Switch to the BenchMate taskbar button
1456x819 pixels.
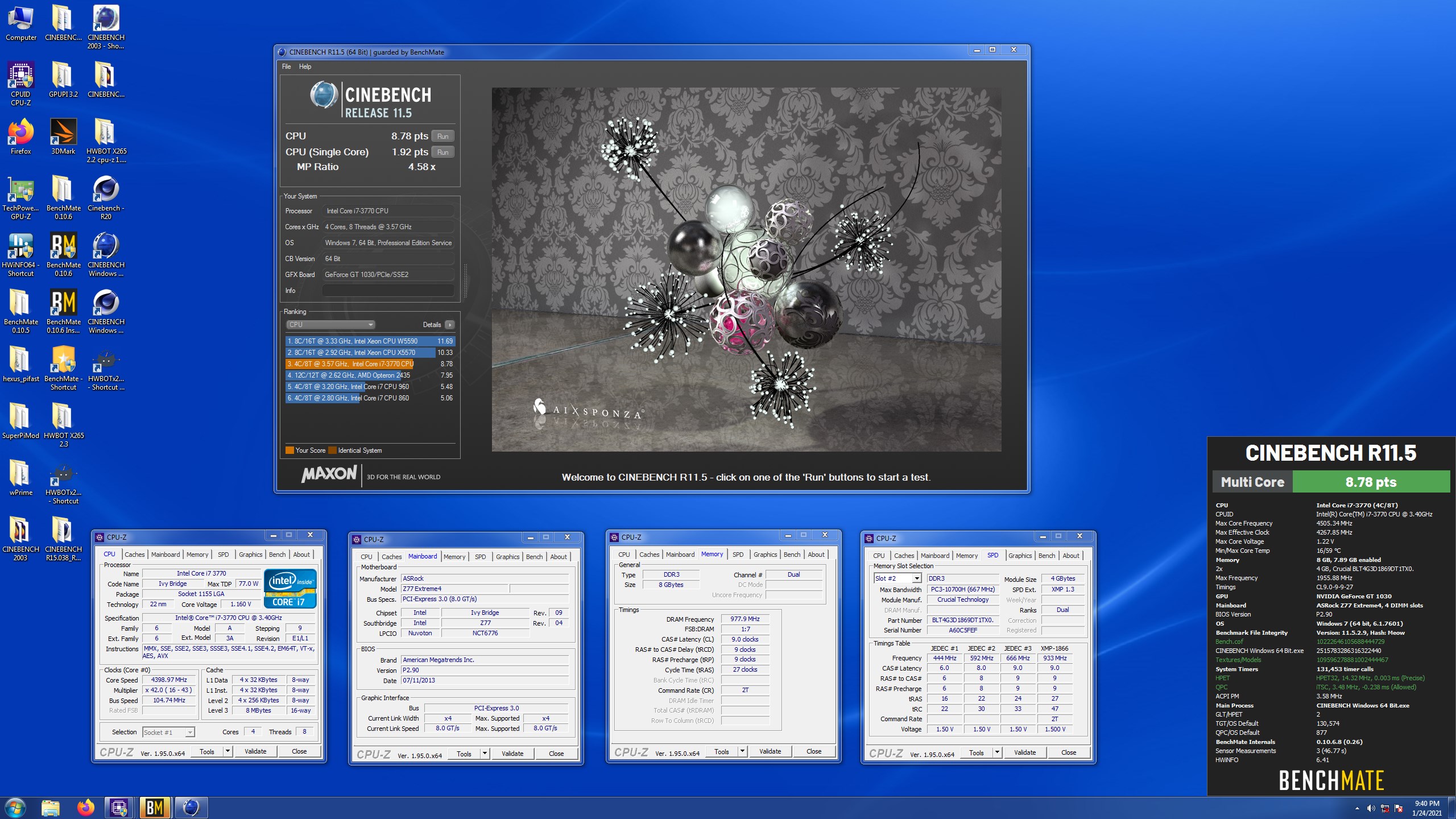155,808
